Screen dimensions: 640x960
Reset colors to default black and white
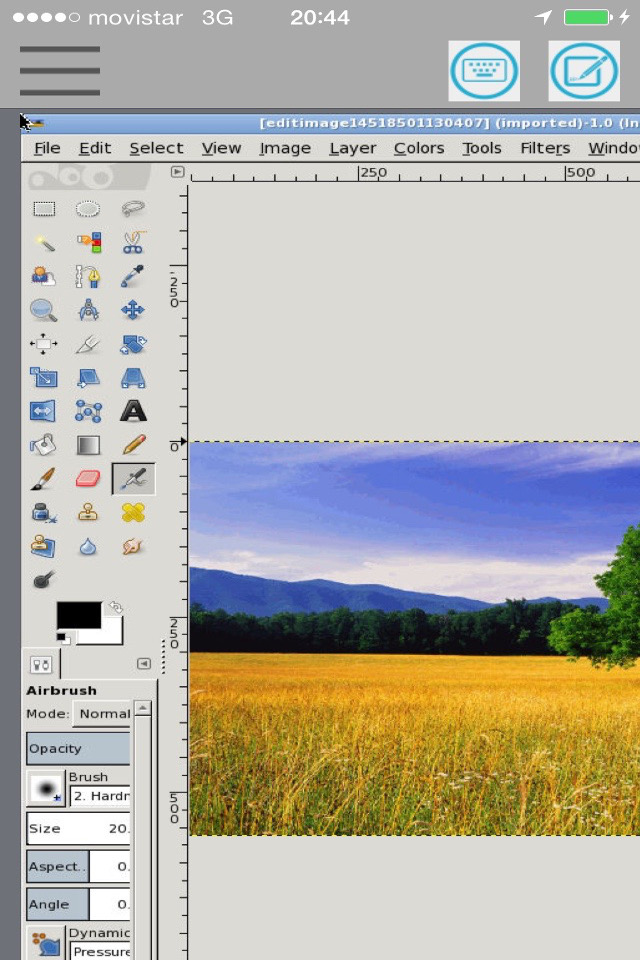tap(62, 639)
